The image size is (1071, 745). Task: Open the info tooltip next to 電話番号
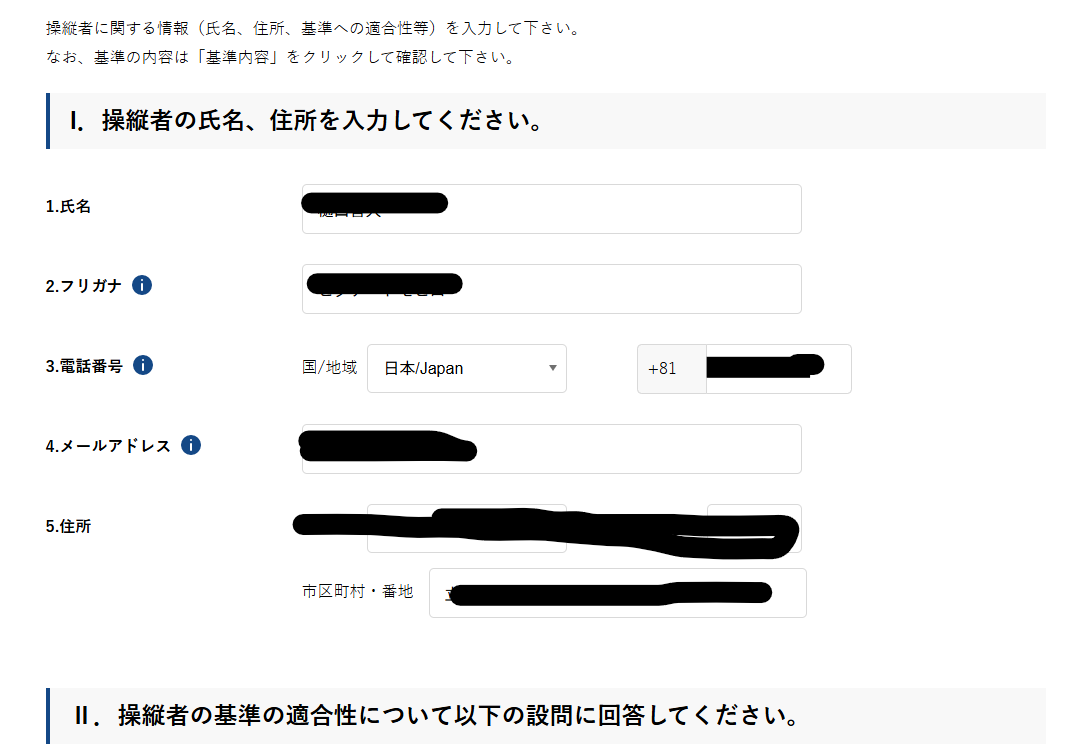coord(143,366)
